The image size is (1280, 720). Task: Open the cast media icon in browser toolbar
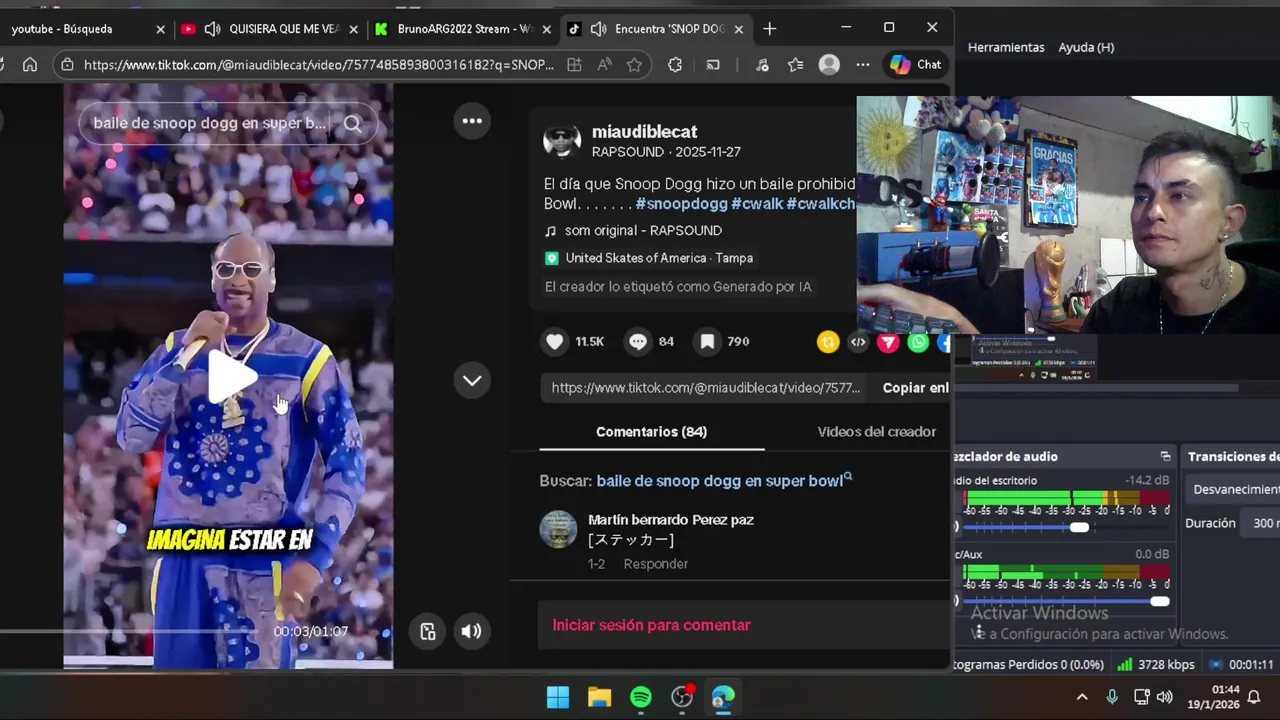click(713, 65)
